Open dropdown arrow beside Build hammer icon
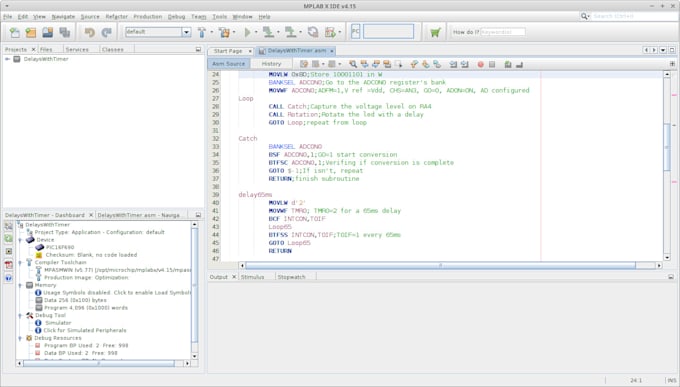This screenshot has width=680, height=387. [x=212, y=32]
